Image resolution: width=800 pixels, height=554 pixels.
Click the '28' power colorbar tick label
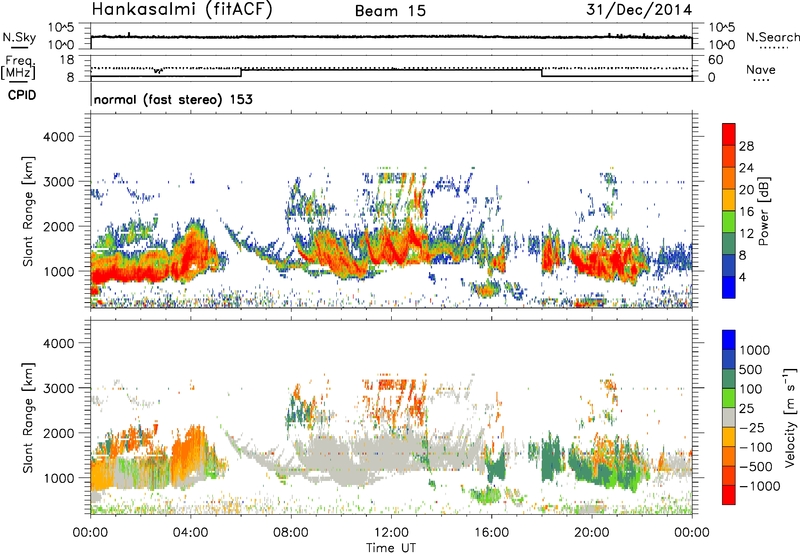tap(746, 146)
